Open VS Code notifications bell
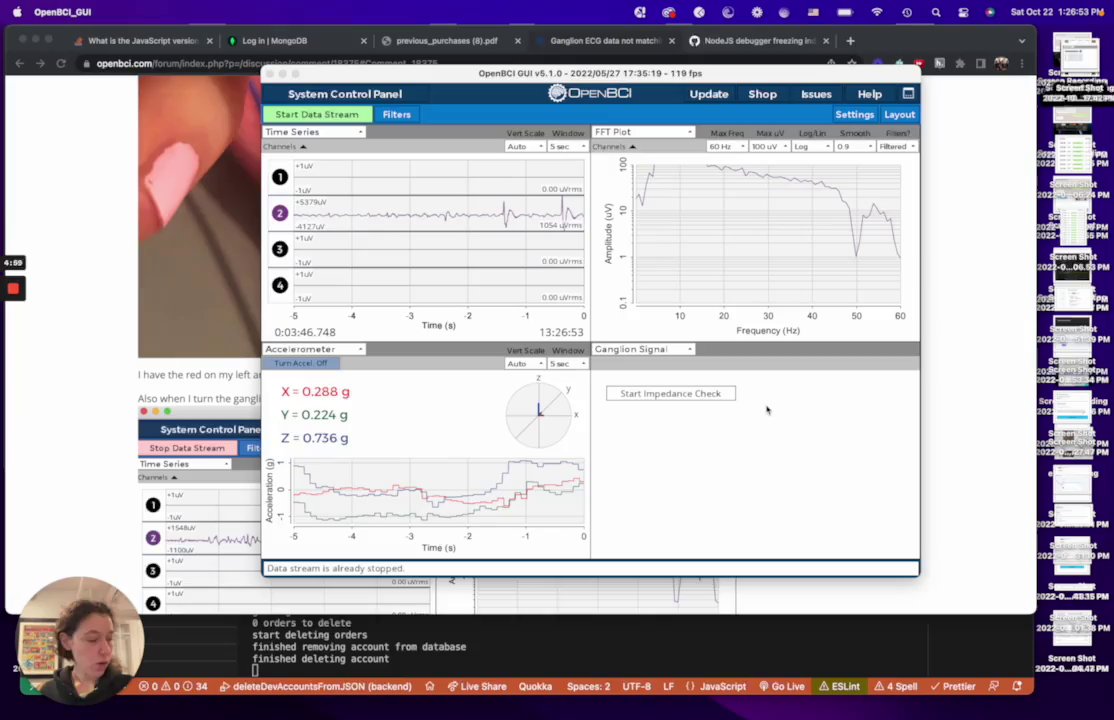 click(1017, 687)
